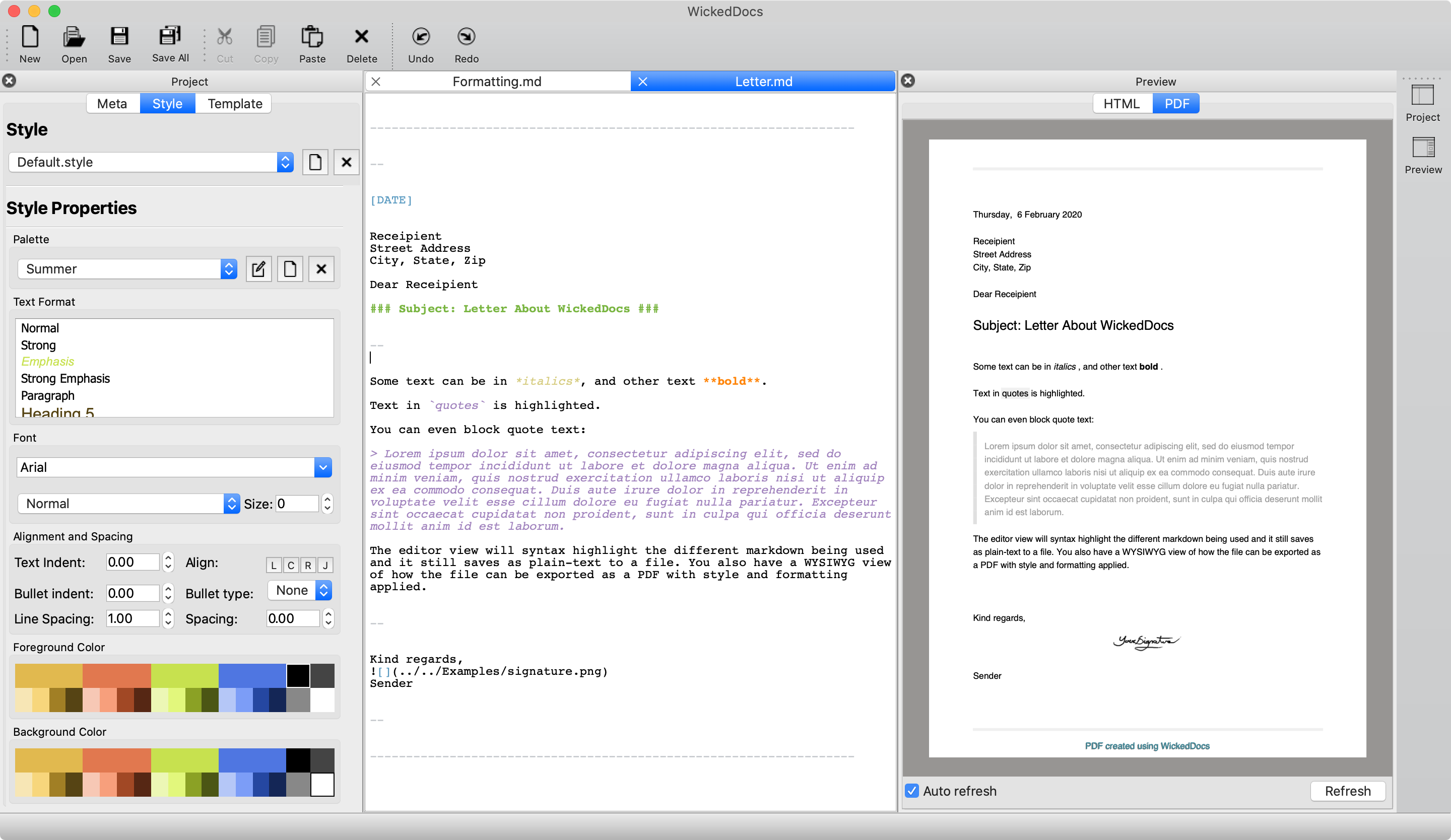Set alignment to center with C button
The width and height of the screenshot is (1451, 840).
(x=291, y=565)
